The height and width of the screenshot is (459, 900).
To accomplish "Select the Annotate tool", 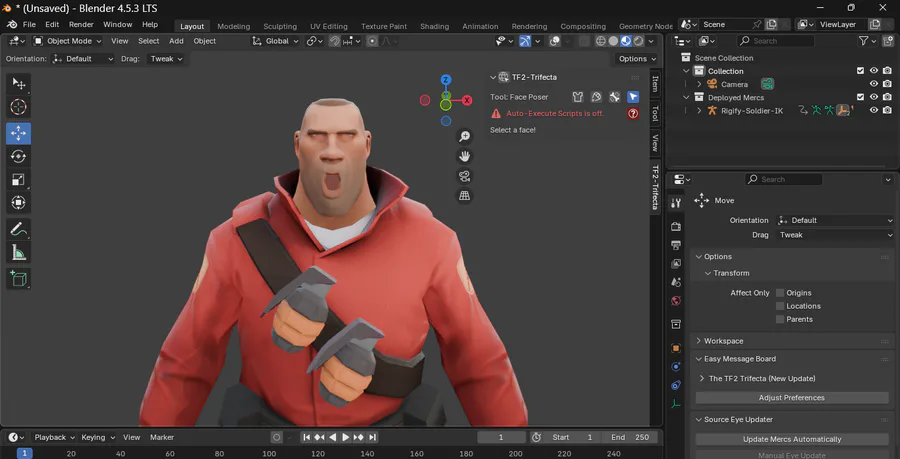I will (18, 230).
